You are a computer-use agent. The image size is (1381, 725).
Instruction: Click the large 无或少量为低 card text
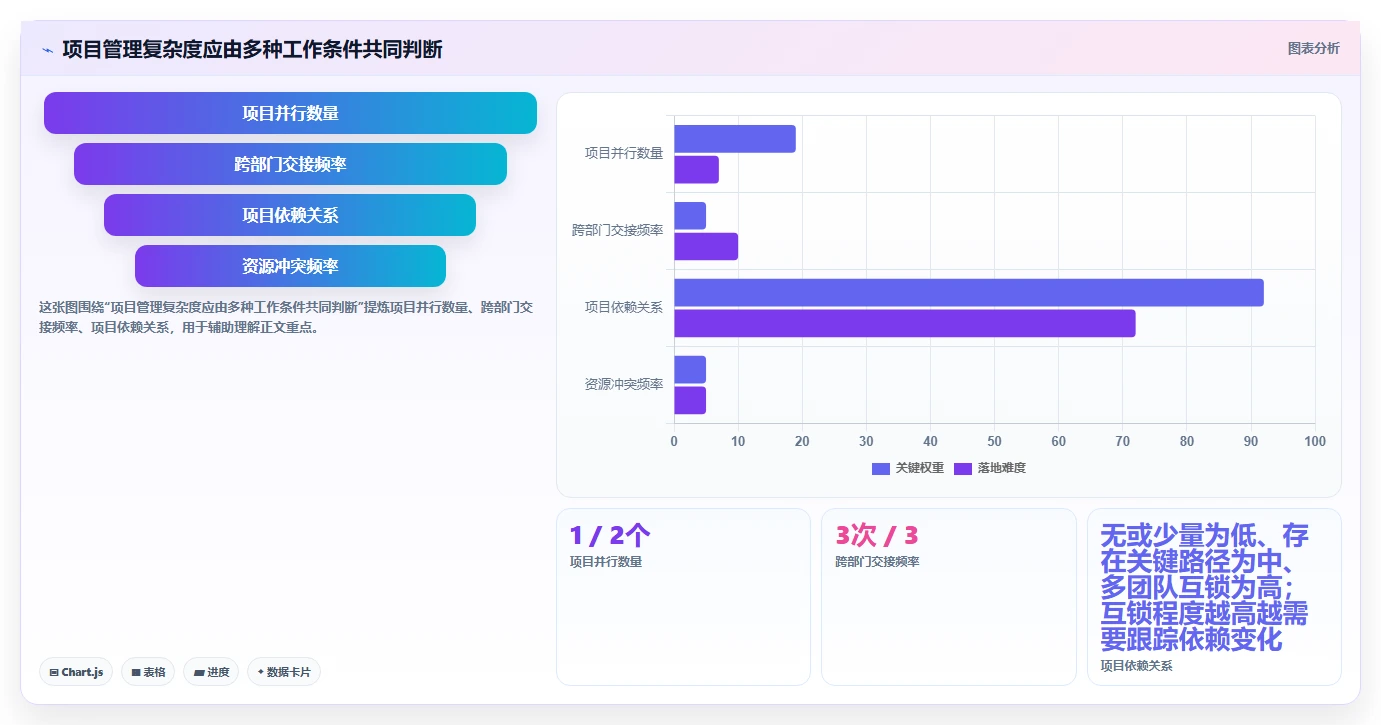coord(1205,587)
